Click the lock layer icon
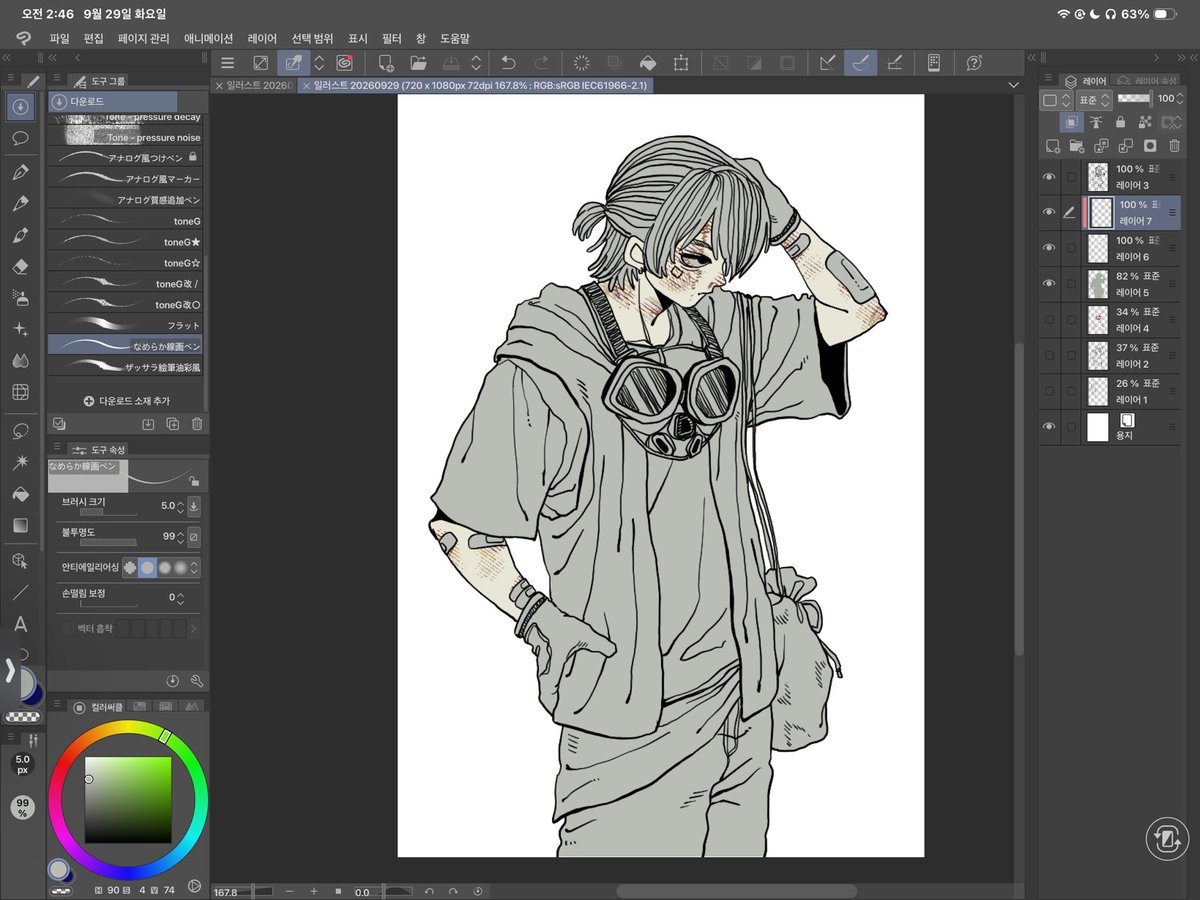This screenshot has height=900, width=1200. coord(1120,122)
